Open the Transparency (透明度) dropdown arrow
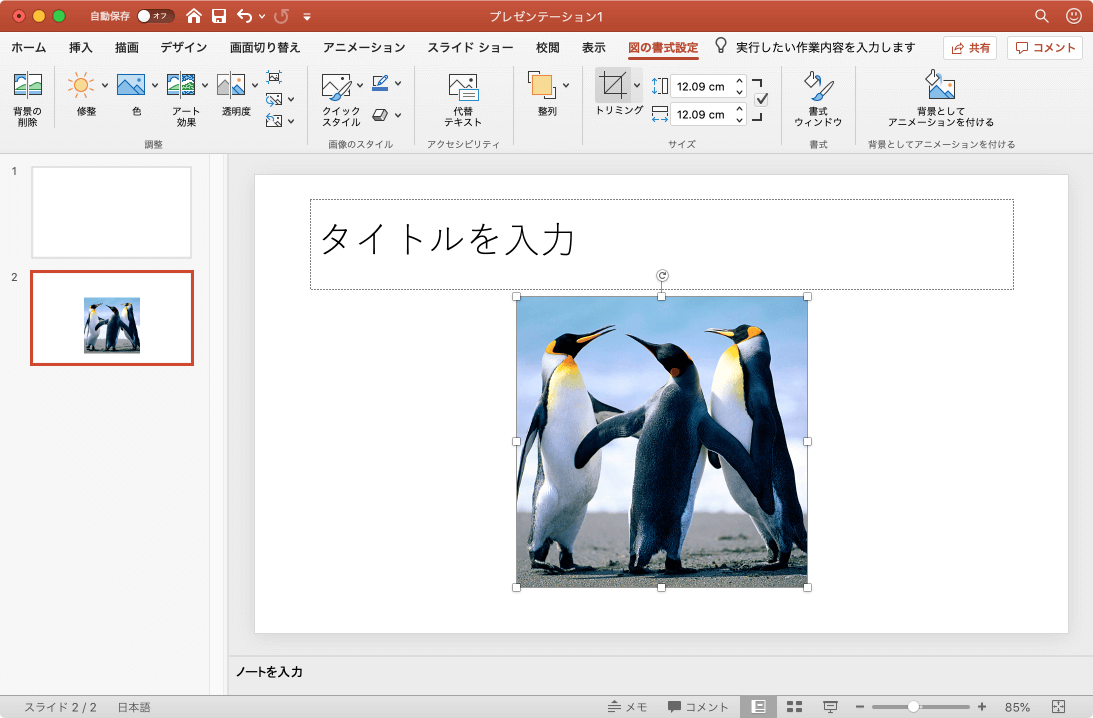The image size is (1093, 718). click(x=255, y=86)
